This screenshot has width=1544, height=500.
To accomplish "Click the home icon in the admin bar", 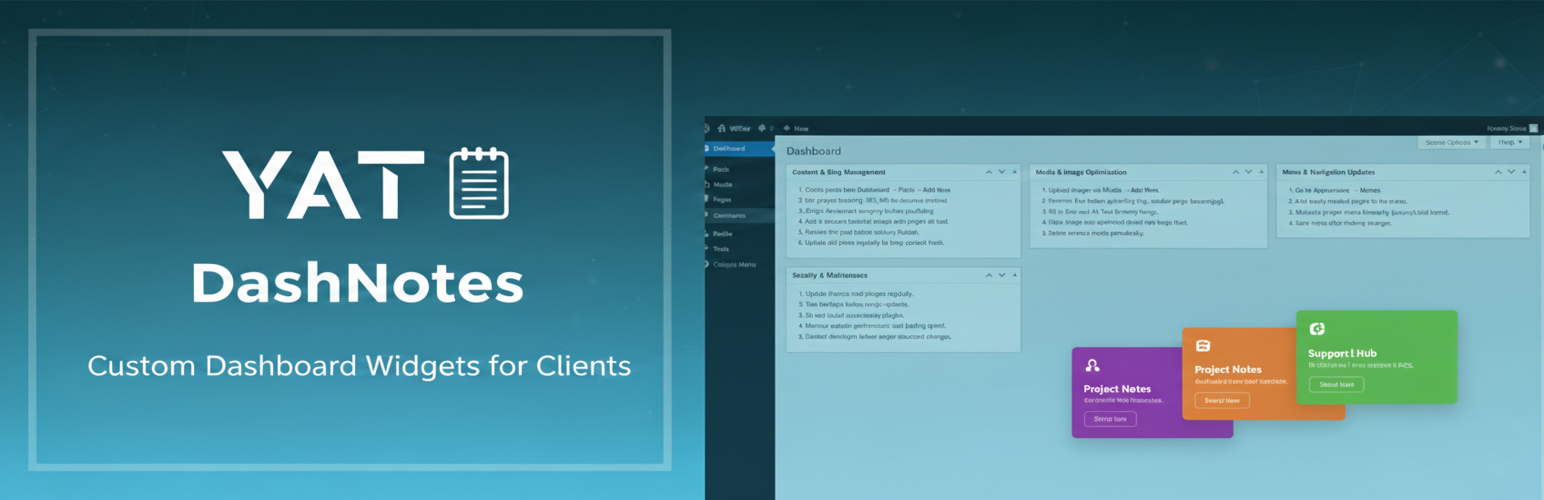I will tap(722, 128).
